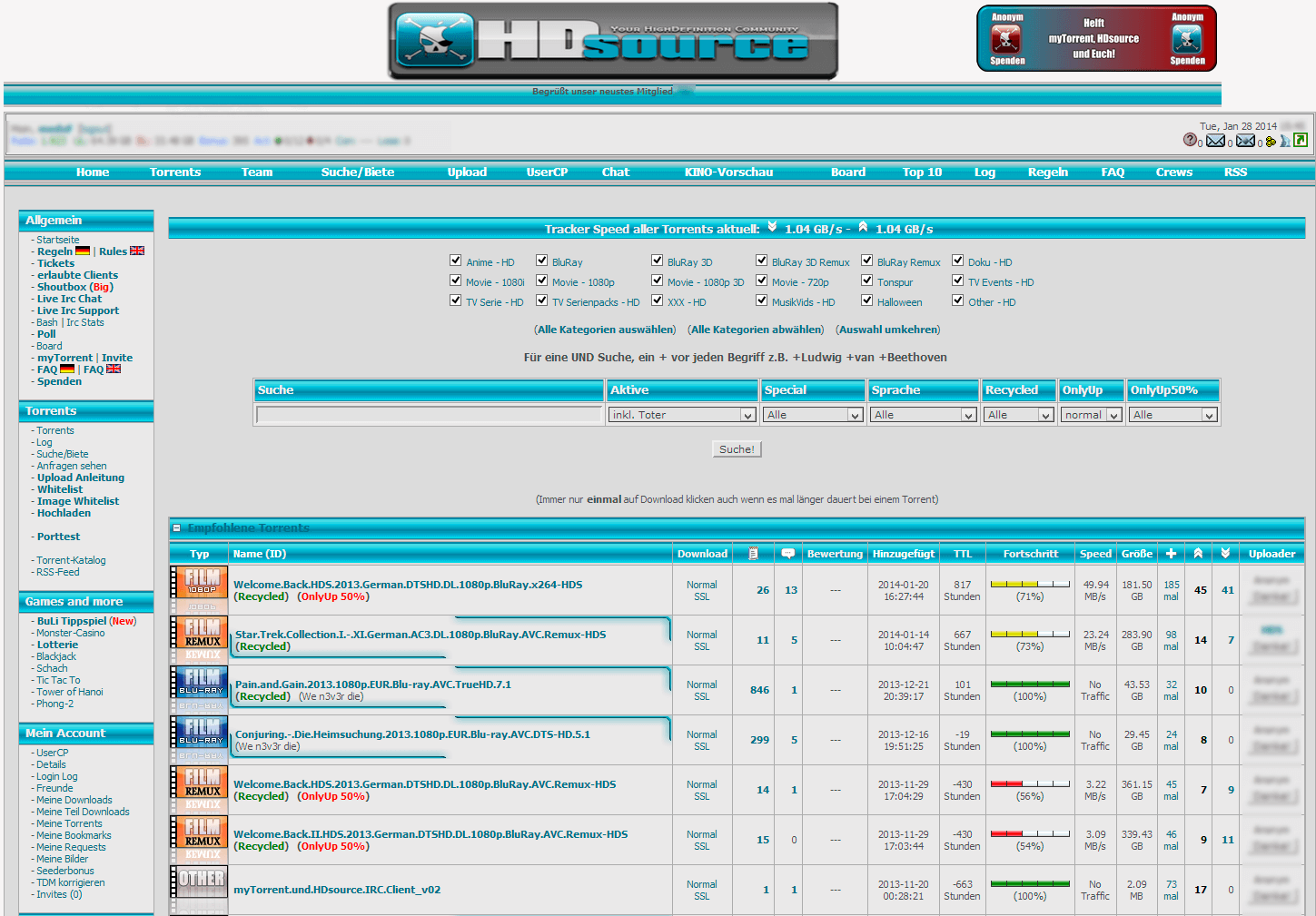Open the Special filter dropdown
The height and width of the screenshot is (916, 1316).
click(813, 415)
